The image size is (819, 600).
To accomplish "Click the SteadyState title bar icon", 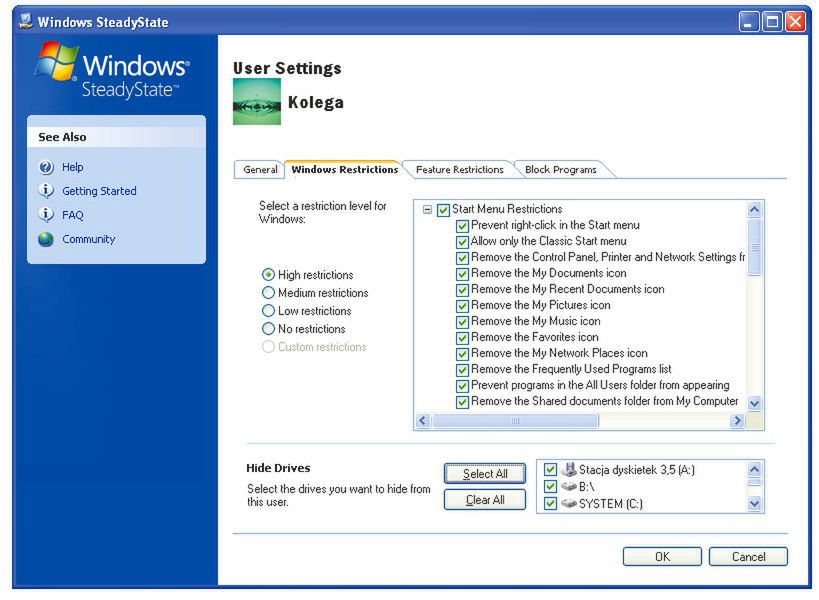I will pyautogui.click(x=25, y=21).
